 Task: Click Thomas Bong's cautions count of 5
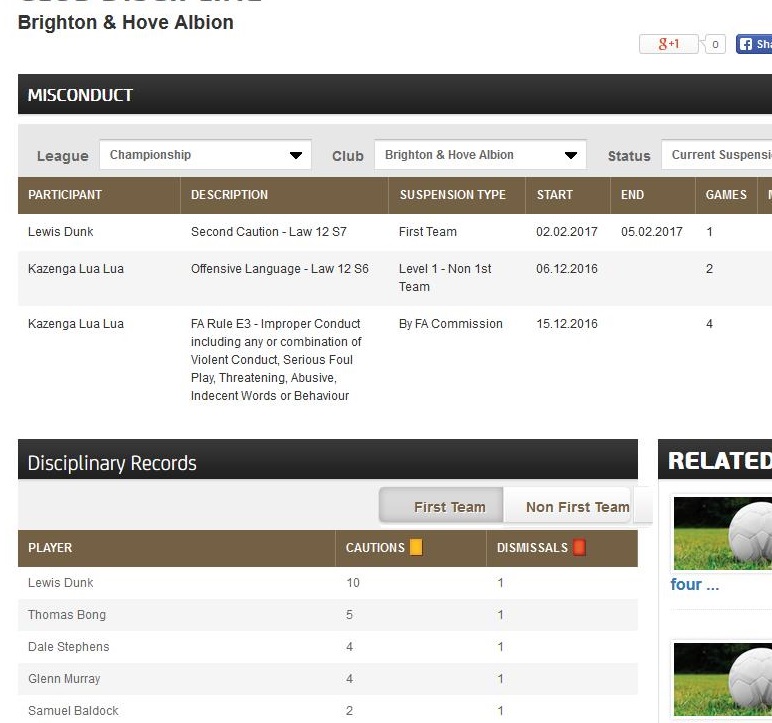click(x=349, y=615)
